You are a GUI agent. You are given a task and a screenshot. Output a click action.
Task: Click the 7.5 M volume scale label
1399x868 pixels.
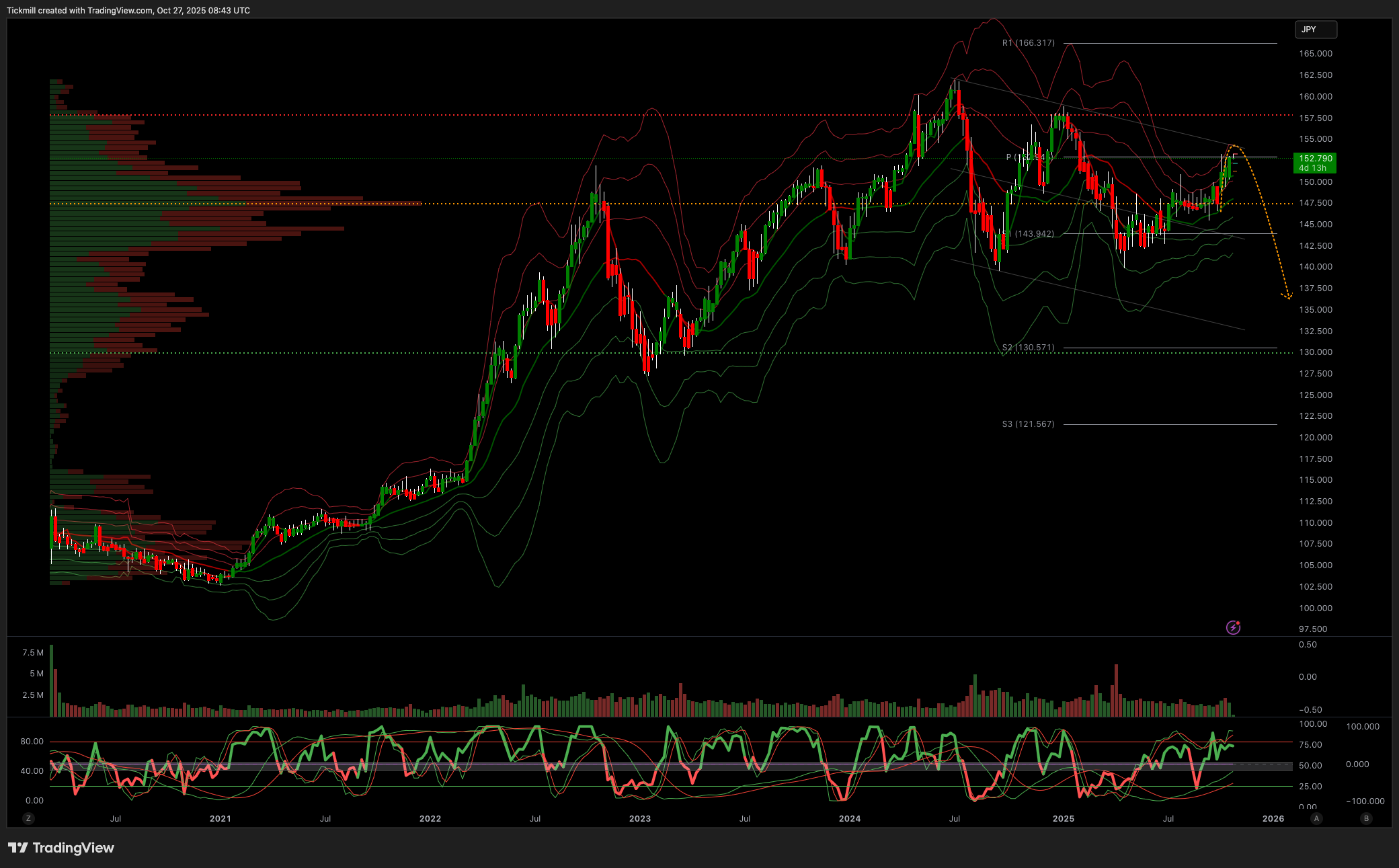(32, 653)
